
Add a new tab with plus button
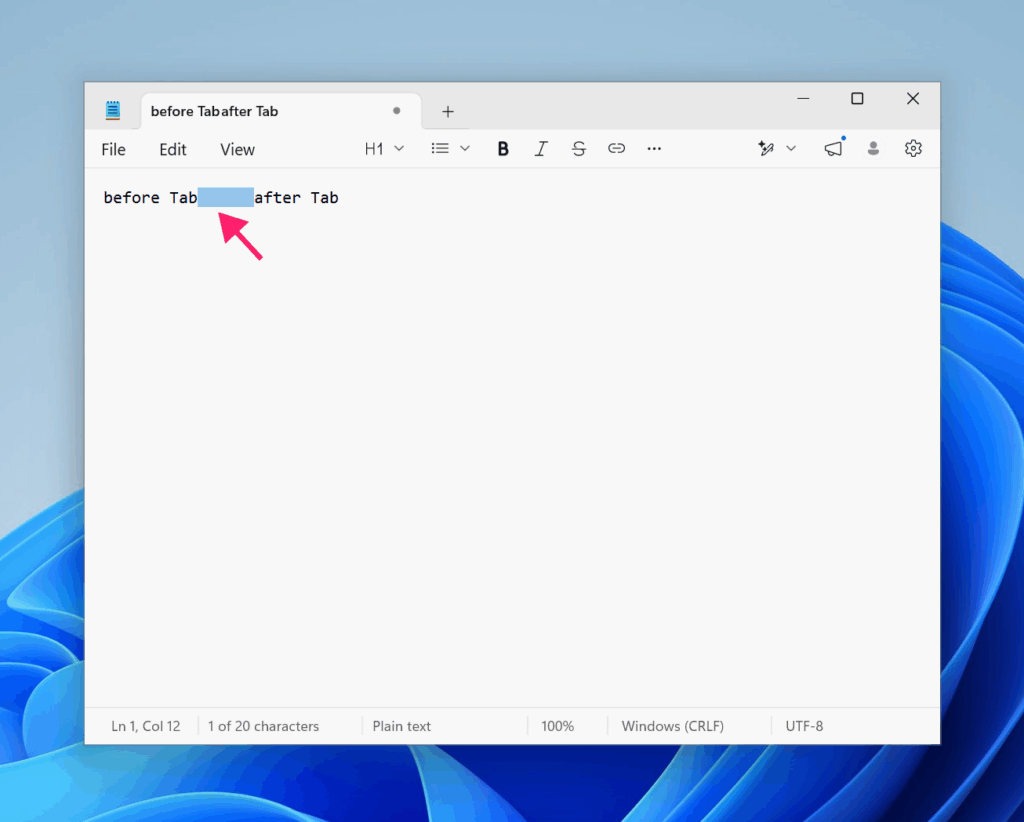pos(447,112)
